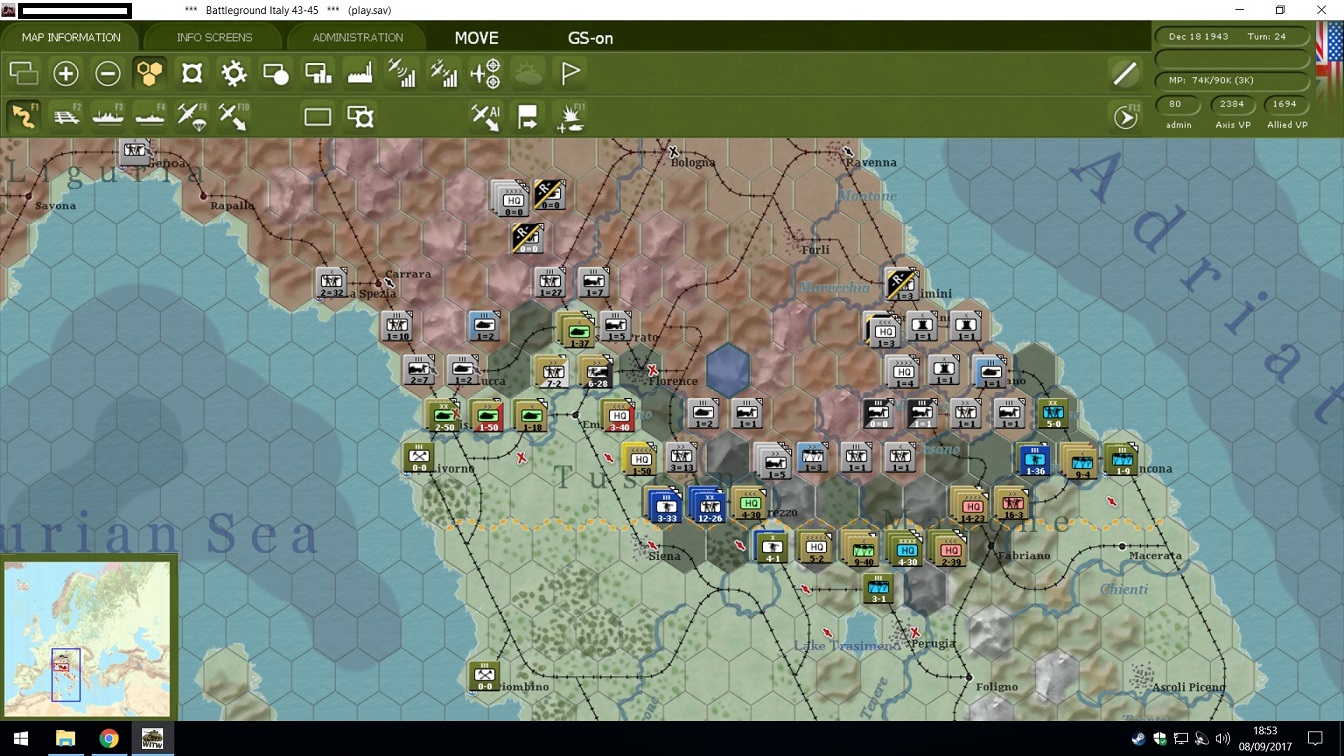Viewport: 1344px width, 756px height.
Task: Toggle the factory display icon
Action: [360, 73]
